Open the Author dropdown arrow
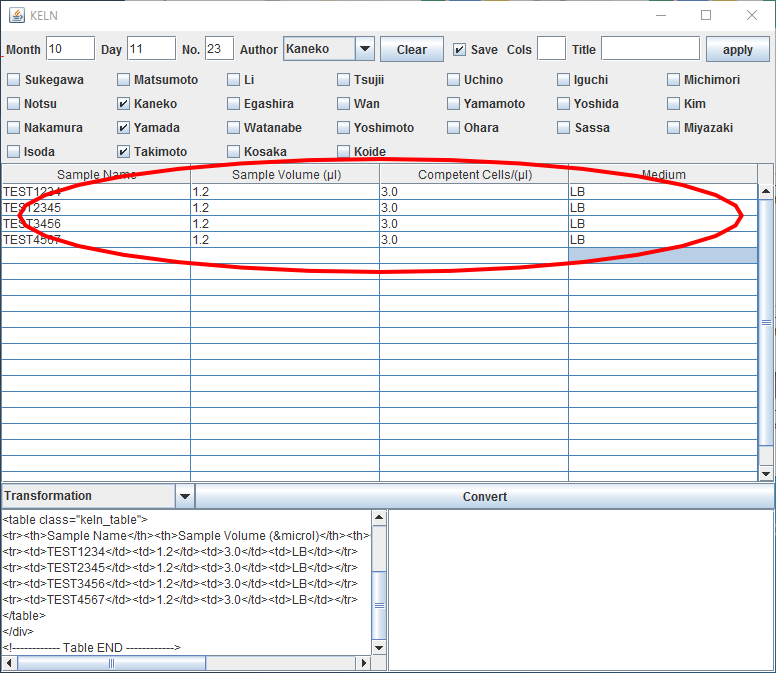 (x=365, y=49)
